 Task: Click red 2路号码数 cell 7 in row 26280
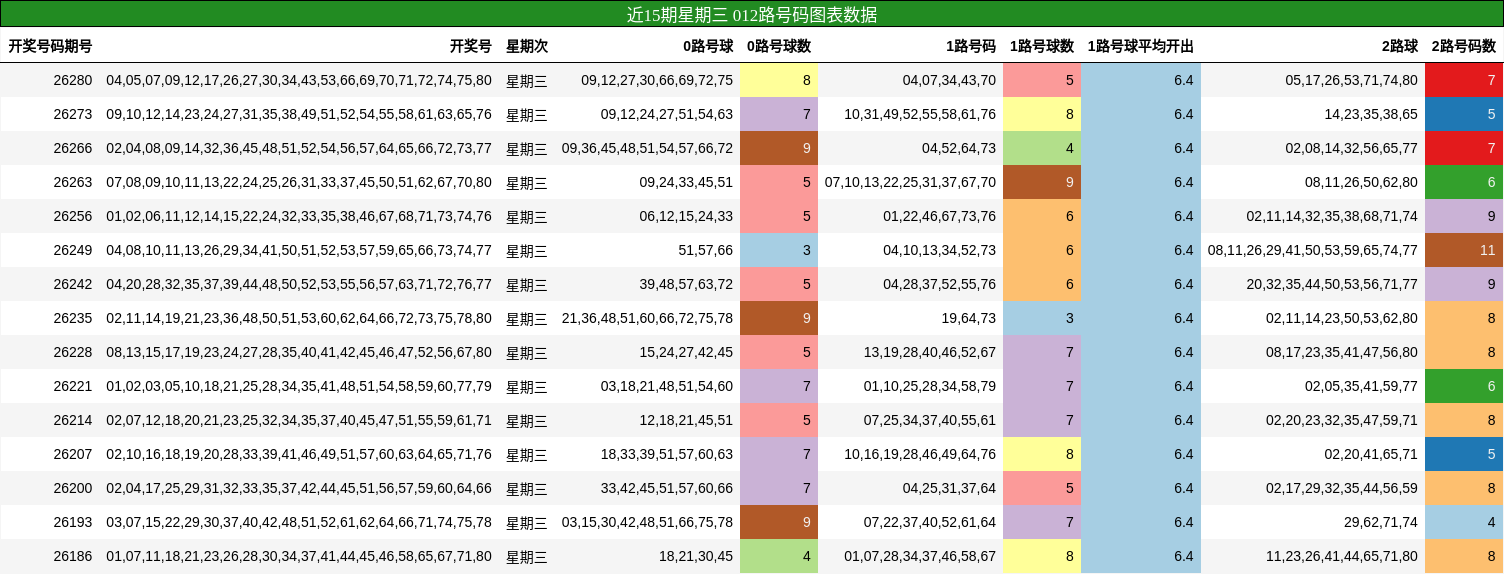pos(1464,80)
